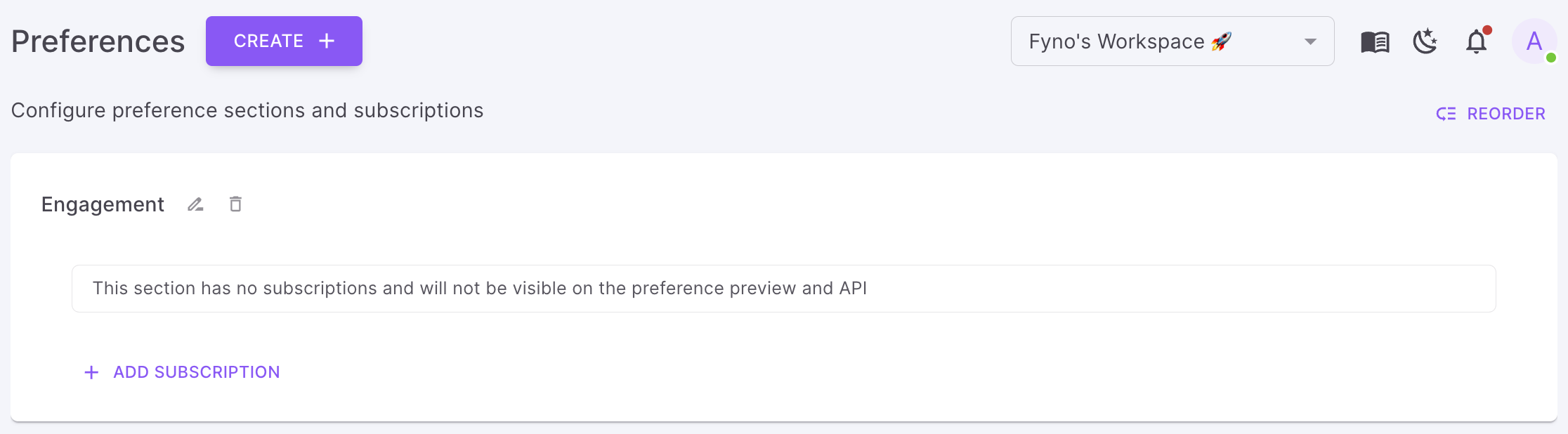The height and width of the screenshot is (434, 1568).
Task: Click the Preferences page heading
Action: tap(98, 41)
